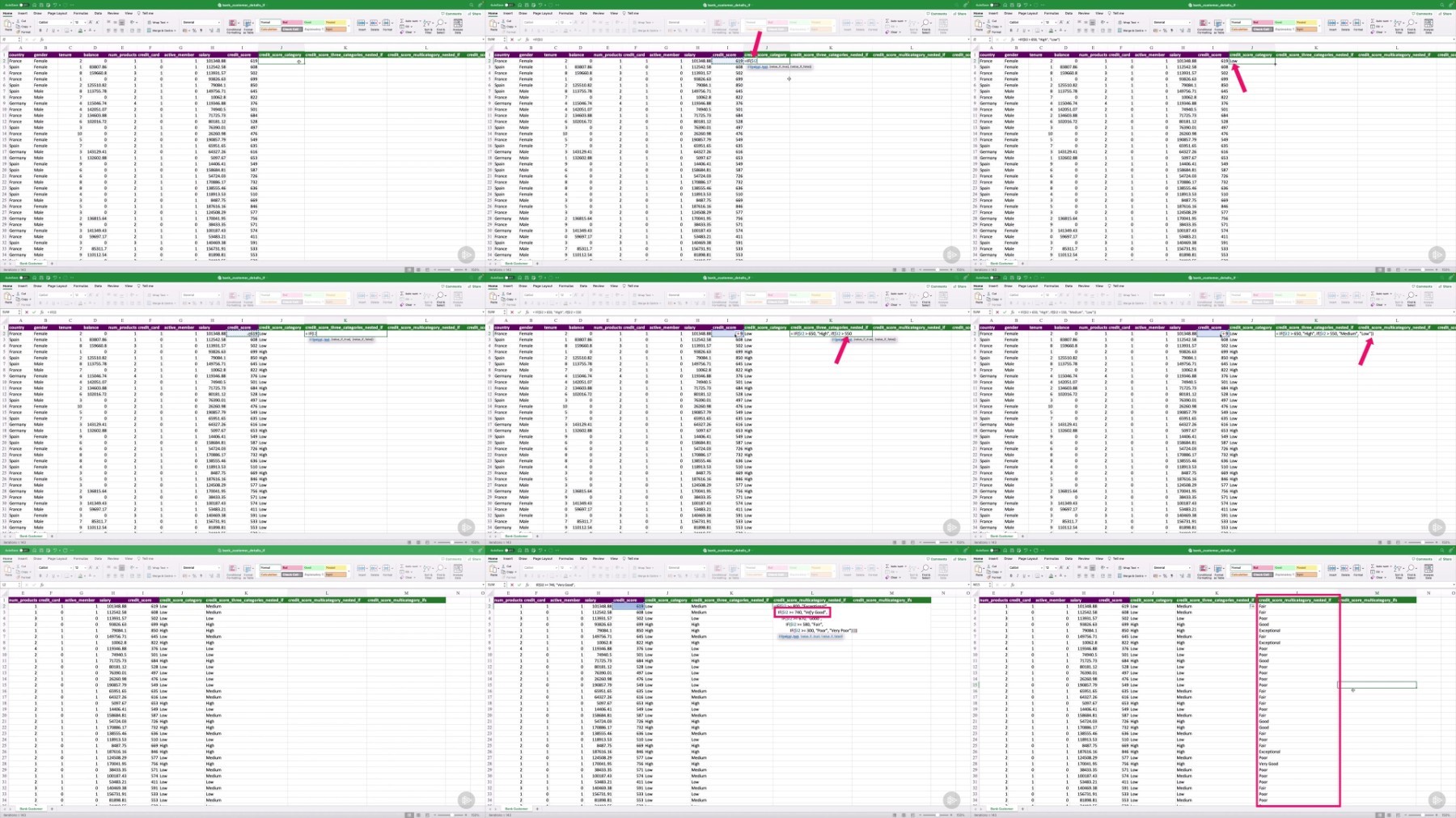1456x818 pixels.
Task: Click Merge & Centre in top-left window
Action: click(x=162, y=31)
